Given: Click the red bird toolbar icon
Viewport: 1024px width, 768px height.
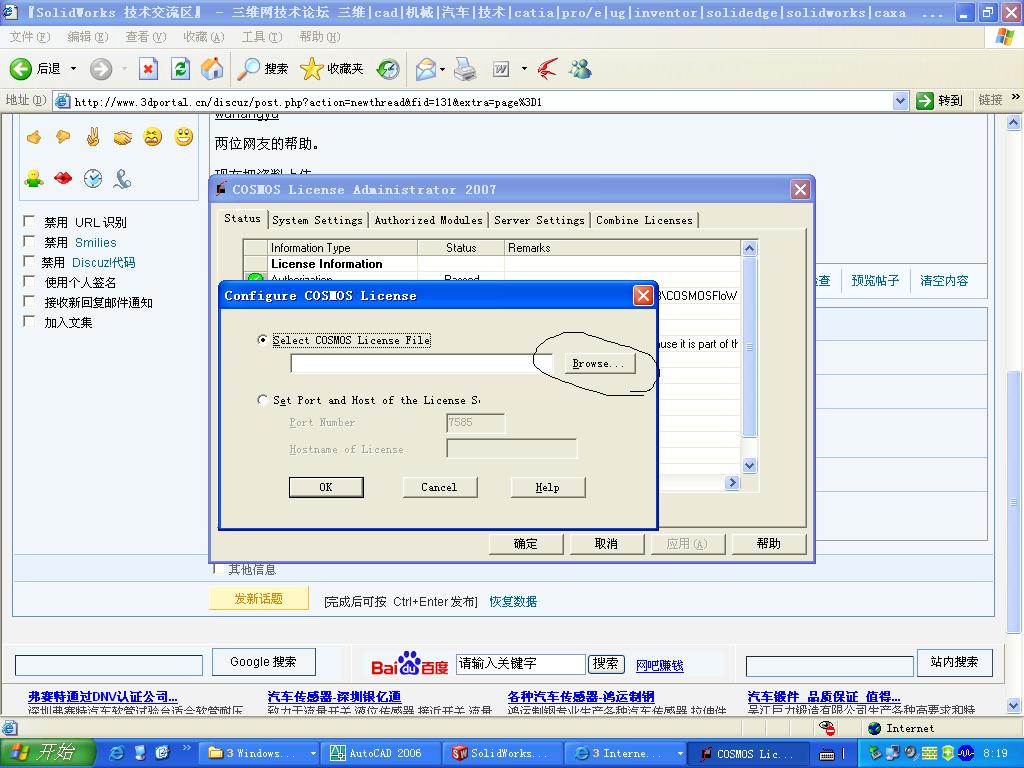Looking at the screenshot, I should coord(547,69).
